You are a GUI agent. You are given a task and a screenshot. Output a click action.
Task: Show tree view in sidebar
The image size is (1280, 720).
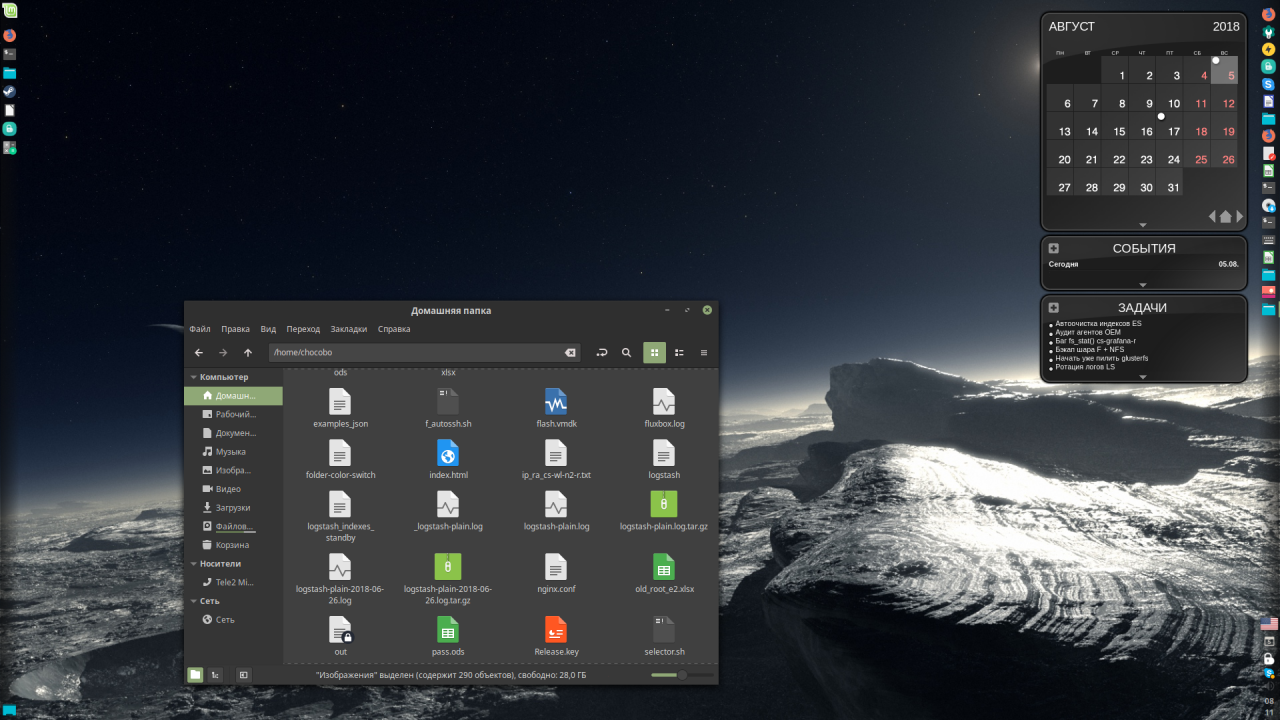[215, 675]
